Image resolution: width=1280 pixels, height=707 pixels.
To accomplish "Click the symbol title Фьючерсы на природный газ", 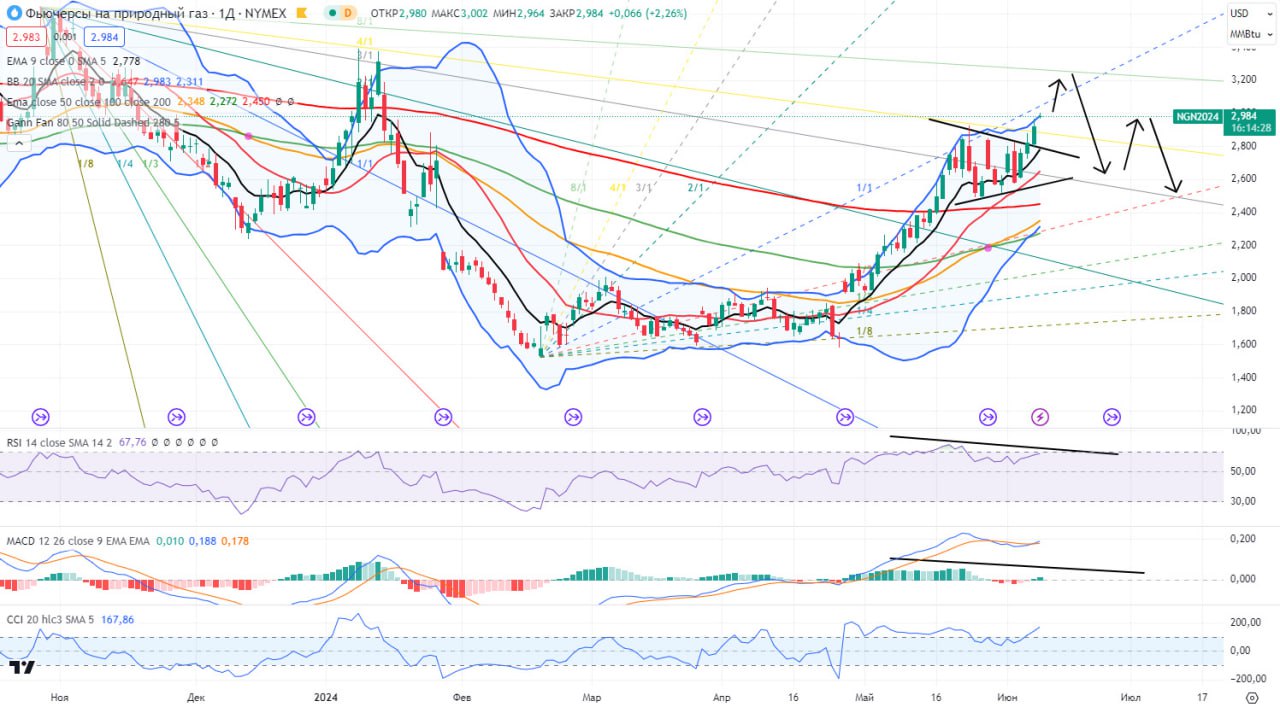I will 117,14.
